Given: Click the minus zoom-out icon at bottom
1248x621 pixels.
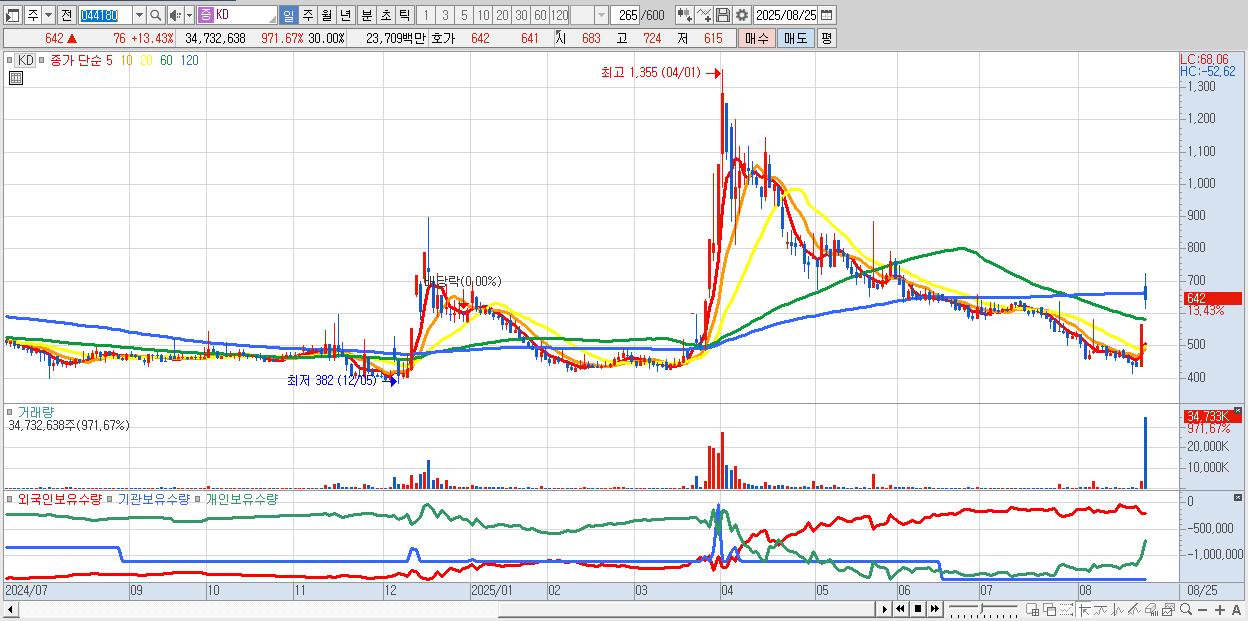Looking at the screenshot, I should (1202, 609).
